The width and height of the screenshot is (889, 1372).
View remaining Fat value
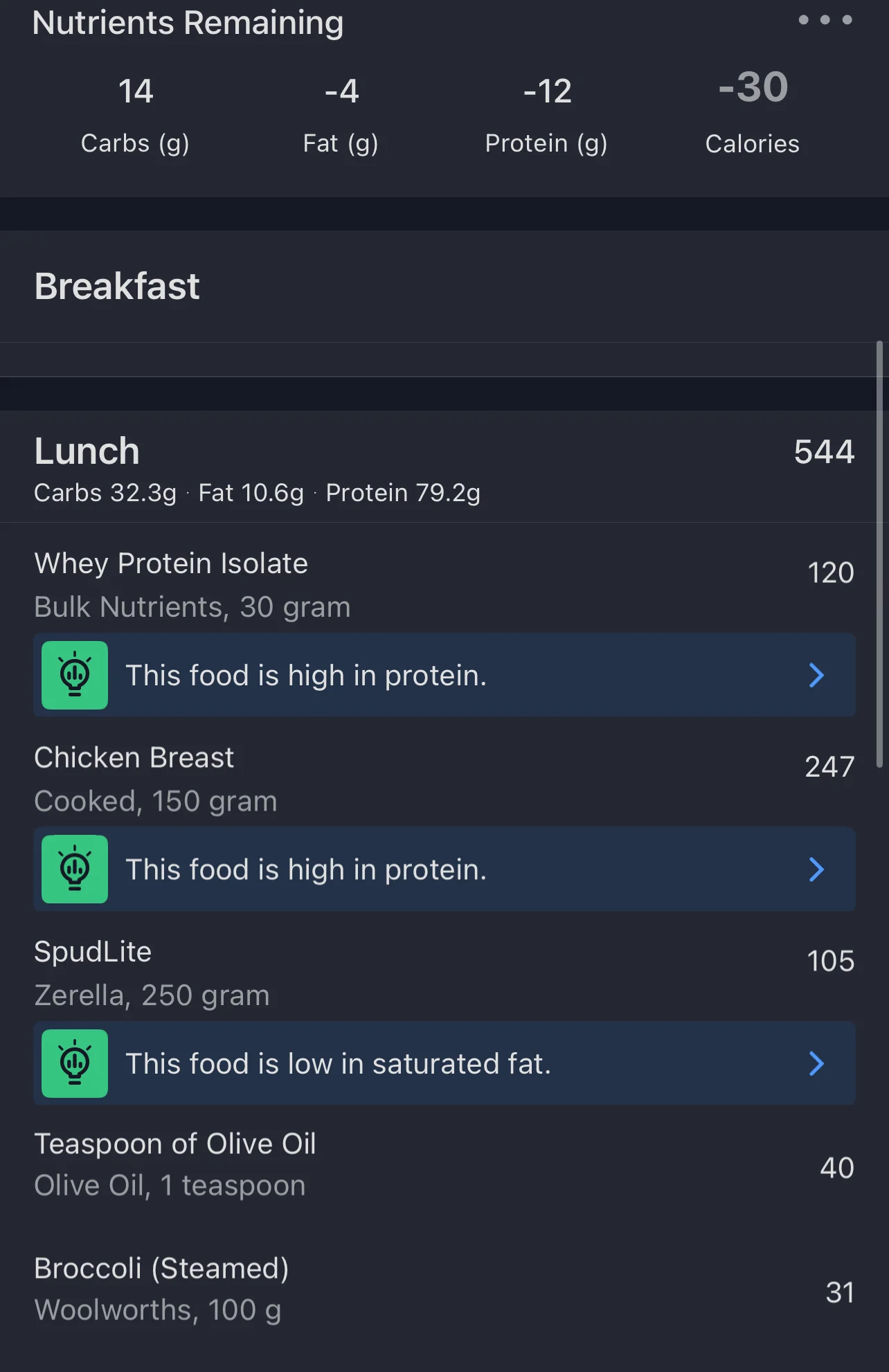(341, 91)
